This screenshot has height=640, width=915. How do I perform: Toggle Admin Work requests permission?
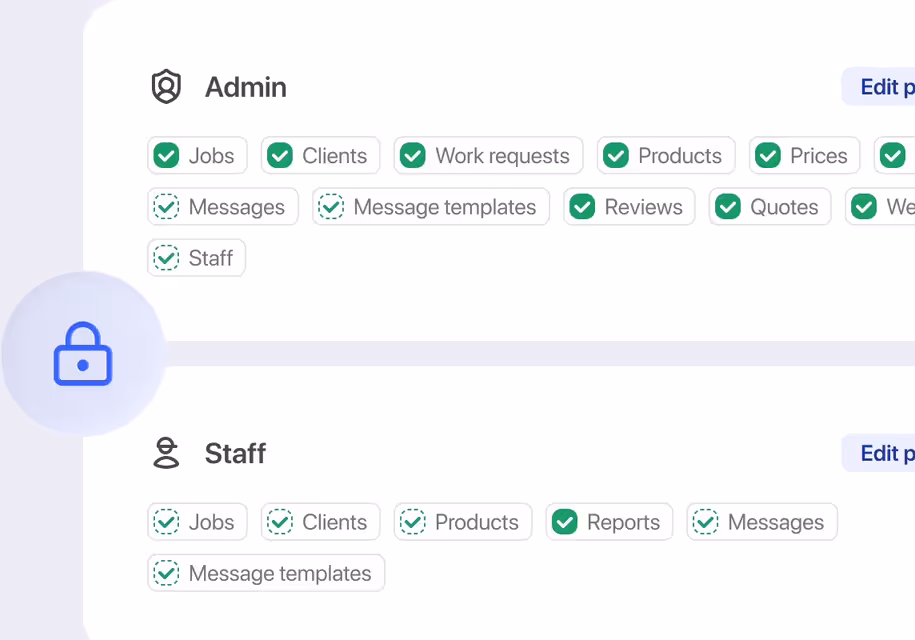point(488,156)
